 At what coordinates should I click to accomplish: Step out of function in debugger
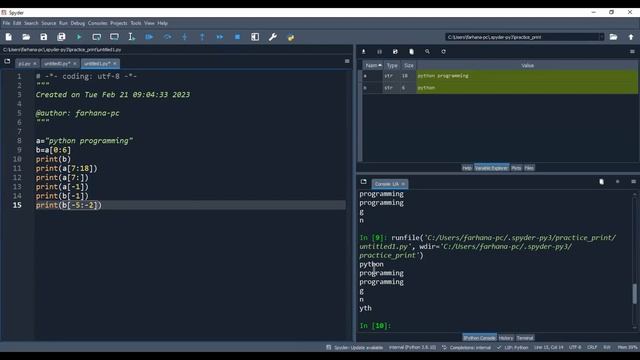[x=202, y=37]
